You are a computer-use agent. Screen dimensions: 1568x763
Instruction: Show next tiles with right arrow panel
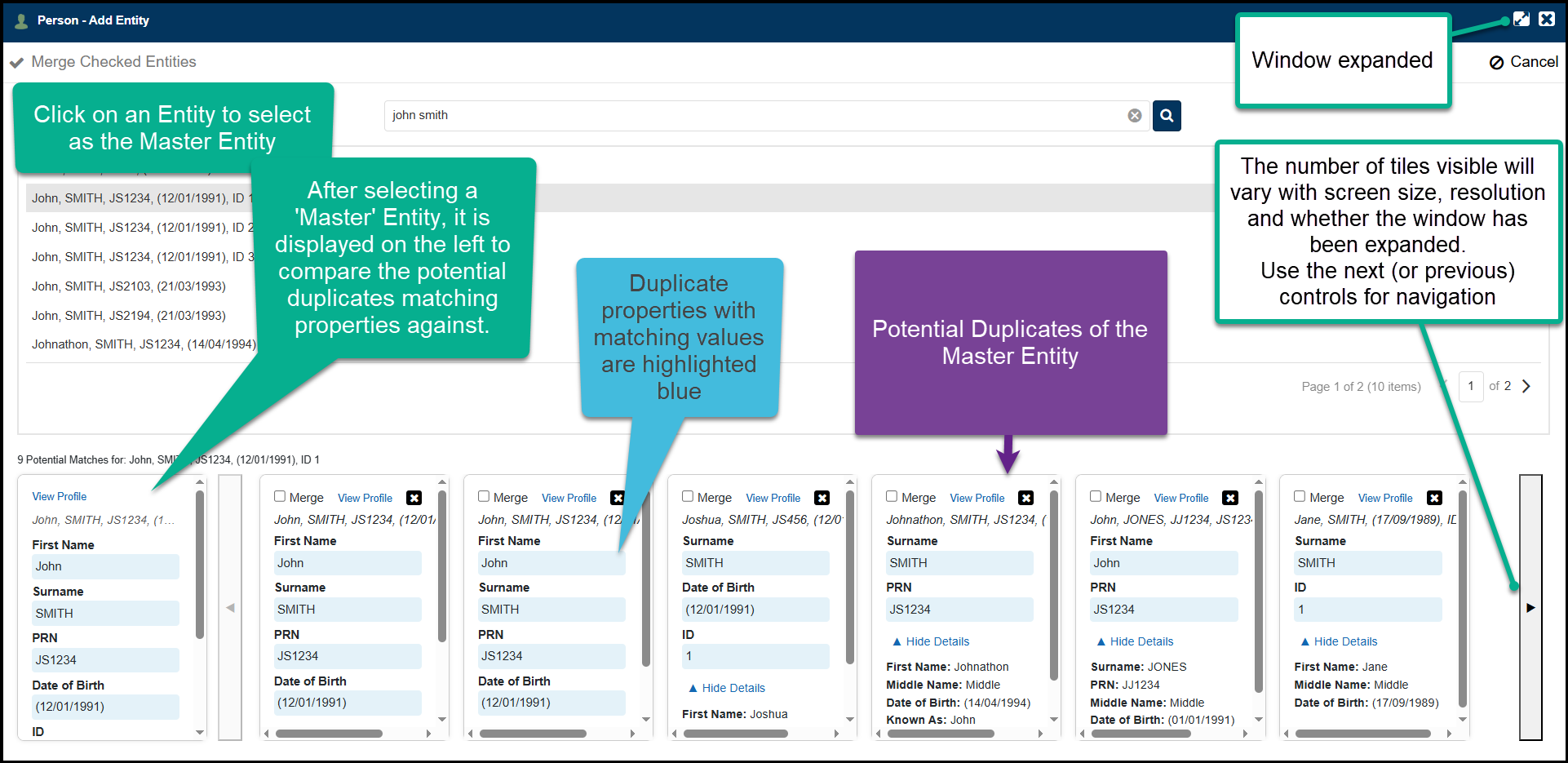coord(1530,607)
